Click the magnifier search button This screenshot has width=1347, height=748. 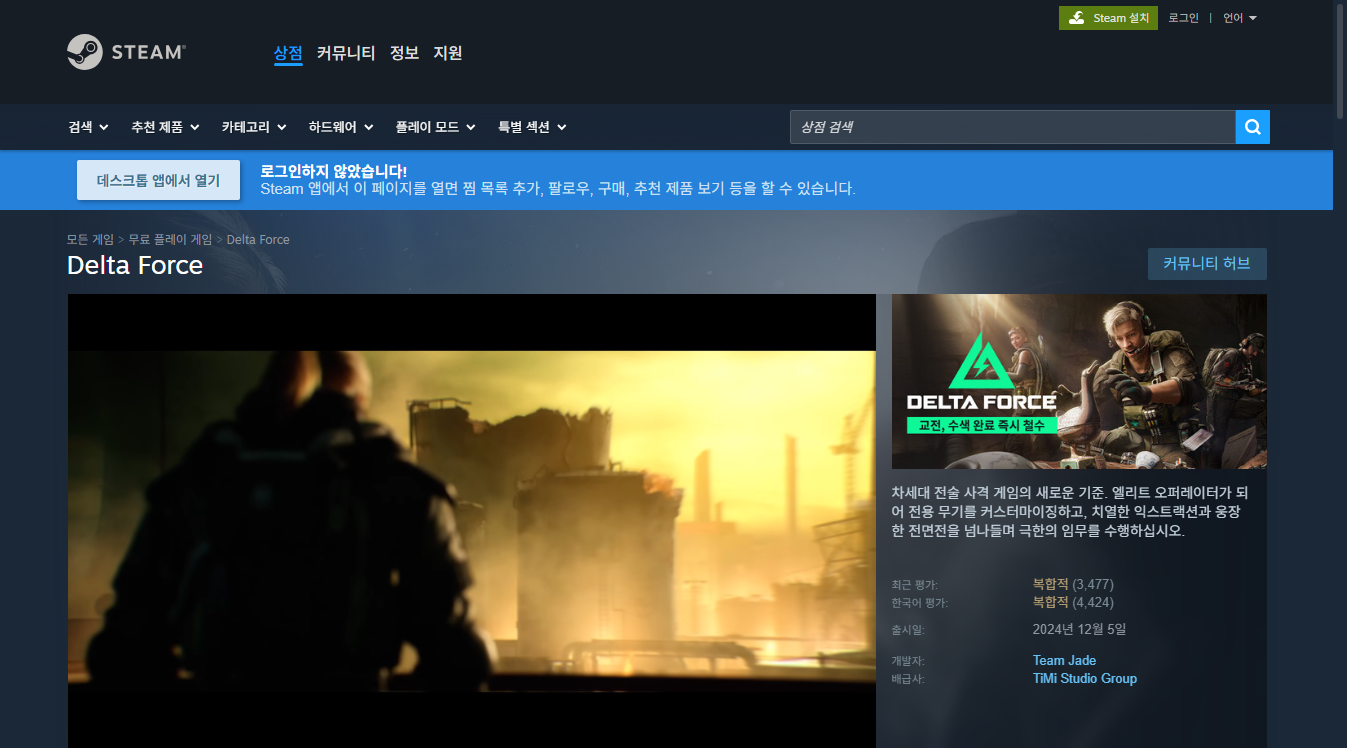(x=1253, y=127)
